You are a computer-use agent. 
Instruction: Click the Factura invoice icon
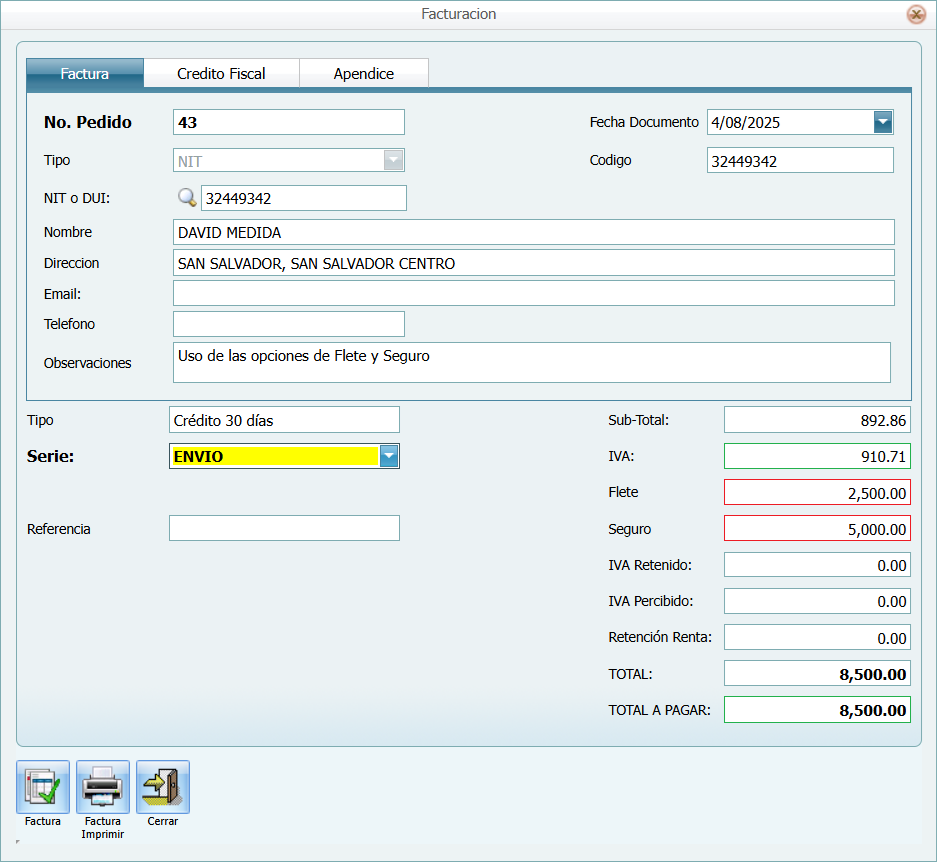(43, 787)
